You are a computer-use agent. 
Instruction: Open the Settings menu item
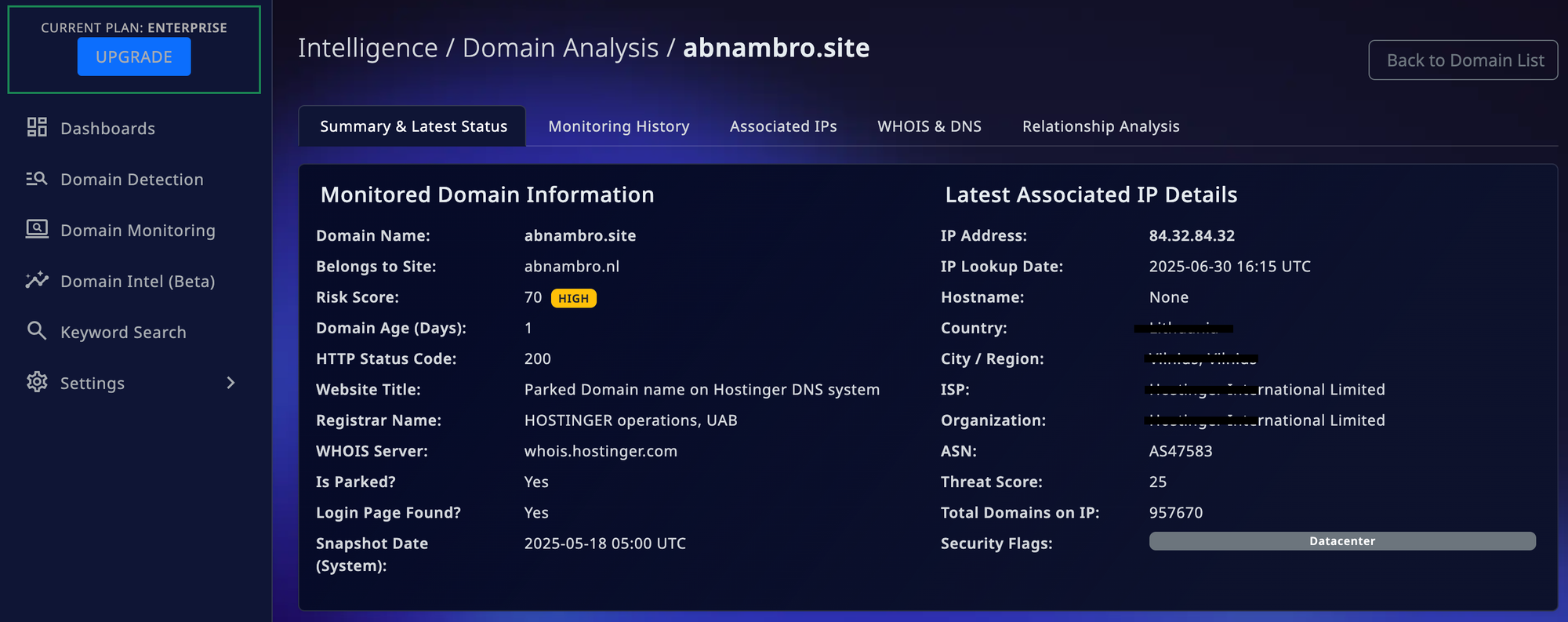click(x=93, y=384)
